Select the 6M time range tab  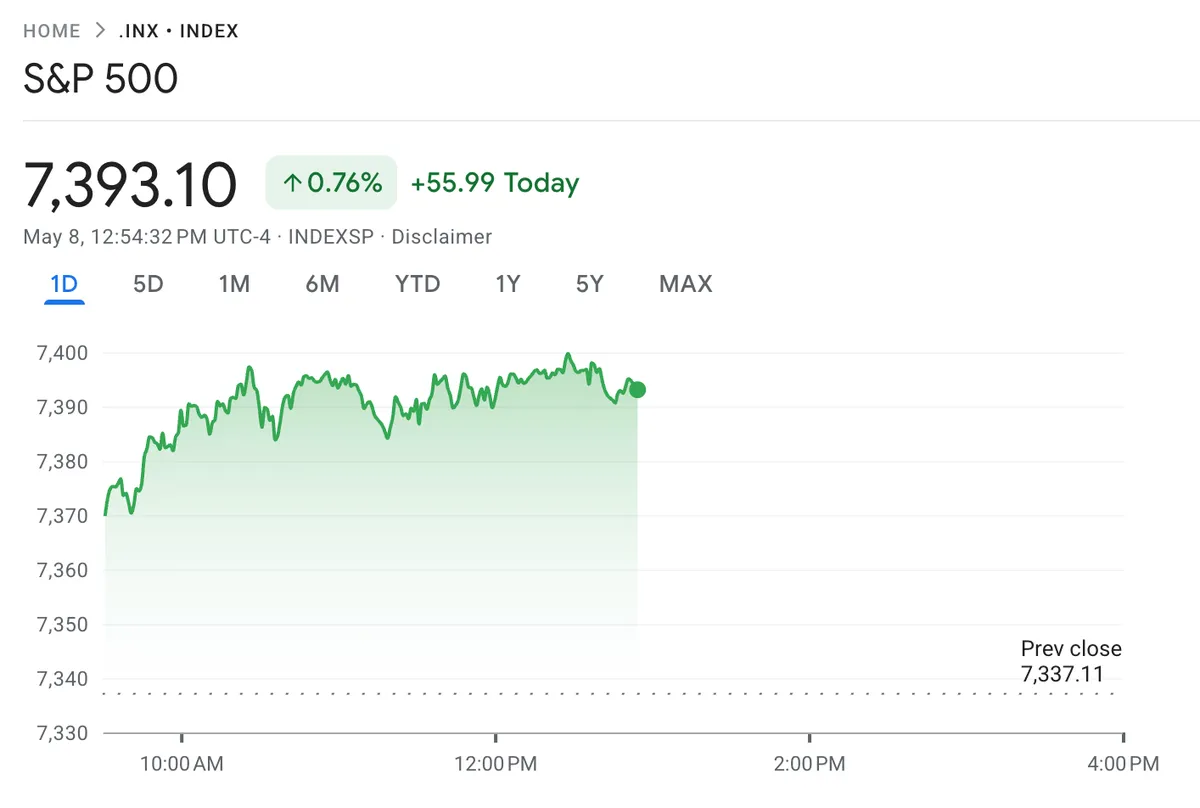[322, 284]
